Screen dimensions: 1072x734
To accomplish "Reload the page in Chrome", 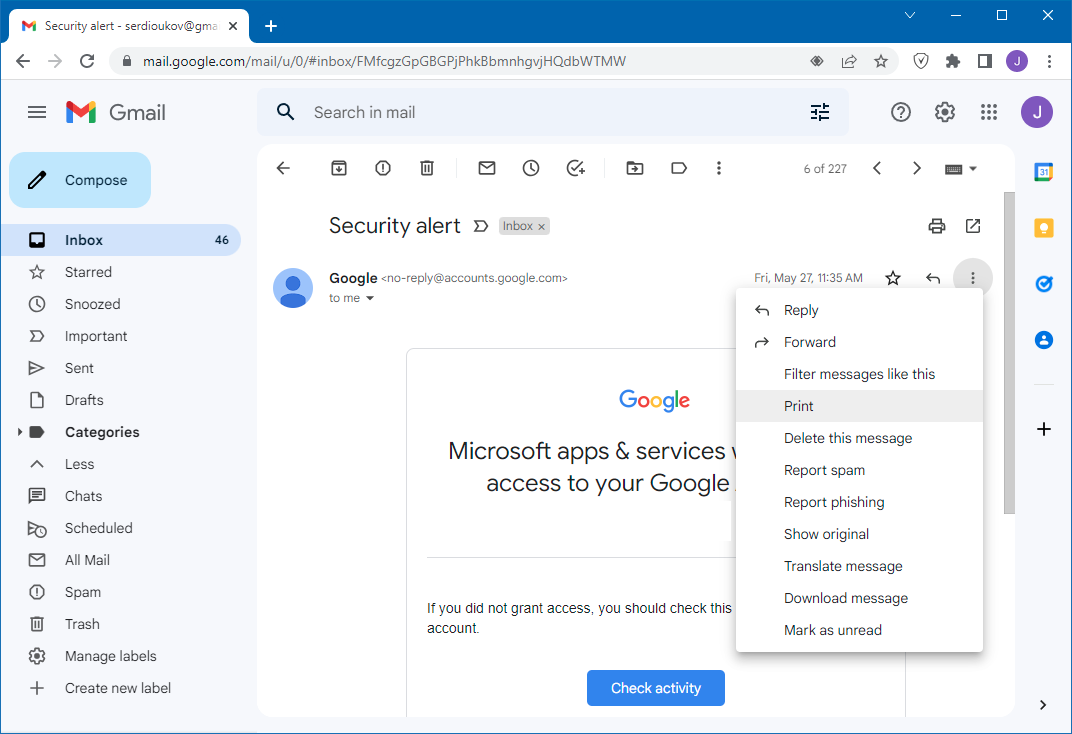I will point(87,61).
